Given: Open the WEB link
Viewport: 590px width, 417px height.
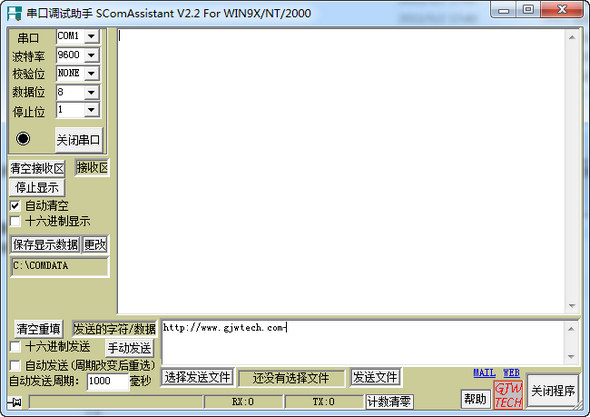Looking at the screenshot, I should coord(511,373).
